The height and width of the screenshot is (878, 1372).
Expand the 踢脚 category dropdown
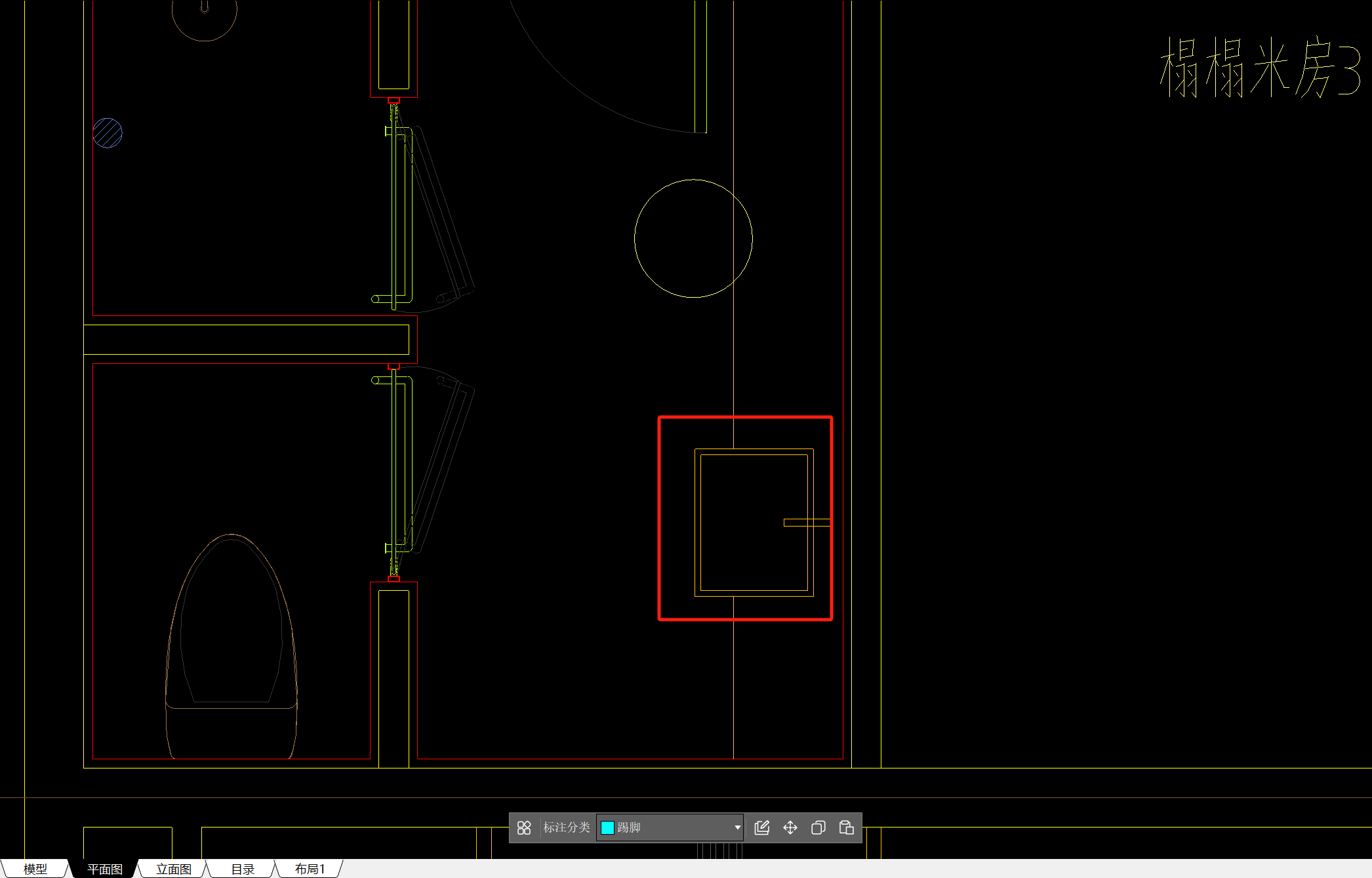click(737, 828)
